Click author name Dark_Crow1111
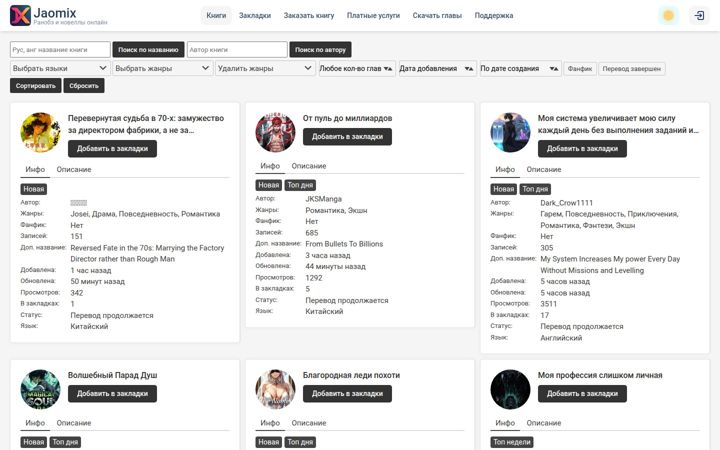 (567, 203)
